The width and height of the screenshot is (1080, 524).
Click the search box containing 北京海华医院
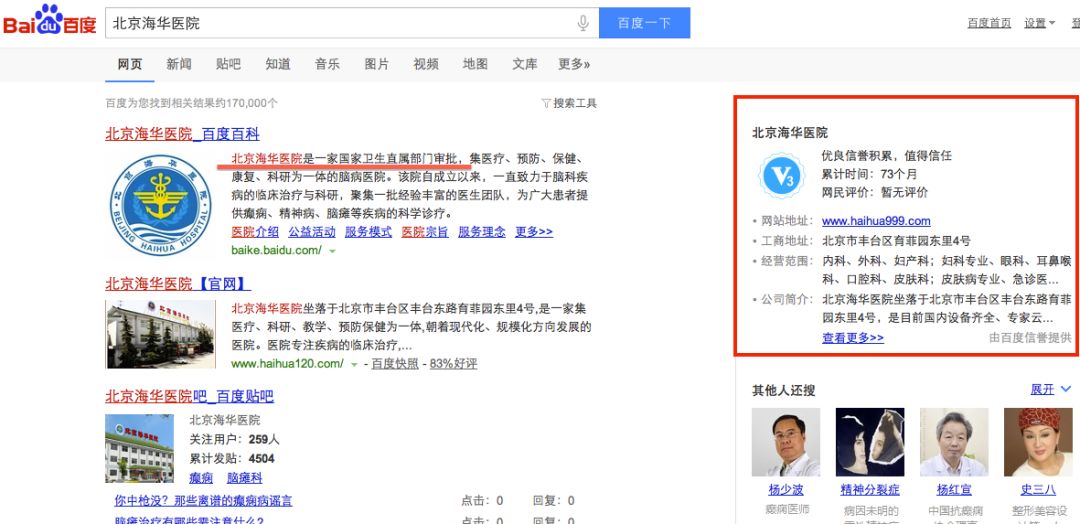[x=351, y=23]
